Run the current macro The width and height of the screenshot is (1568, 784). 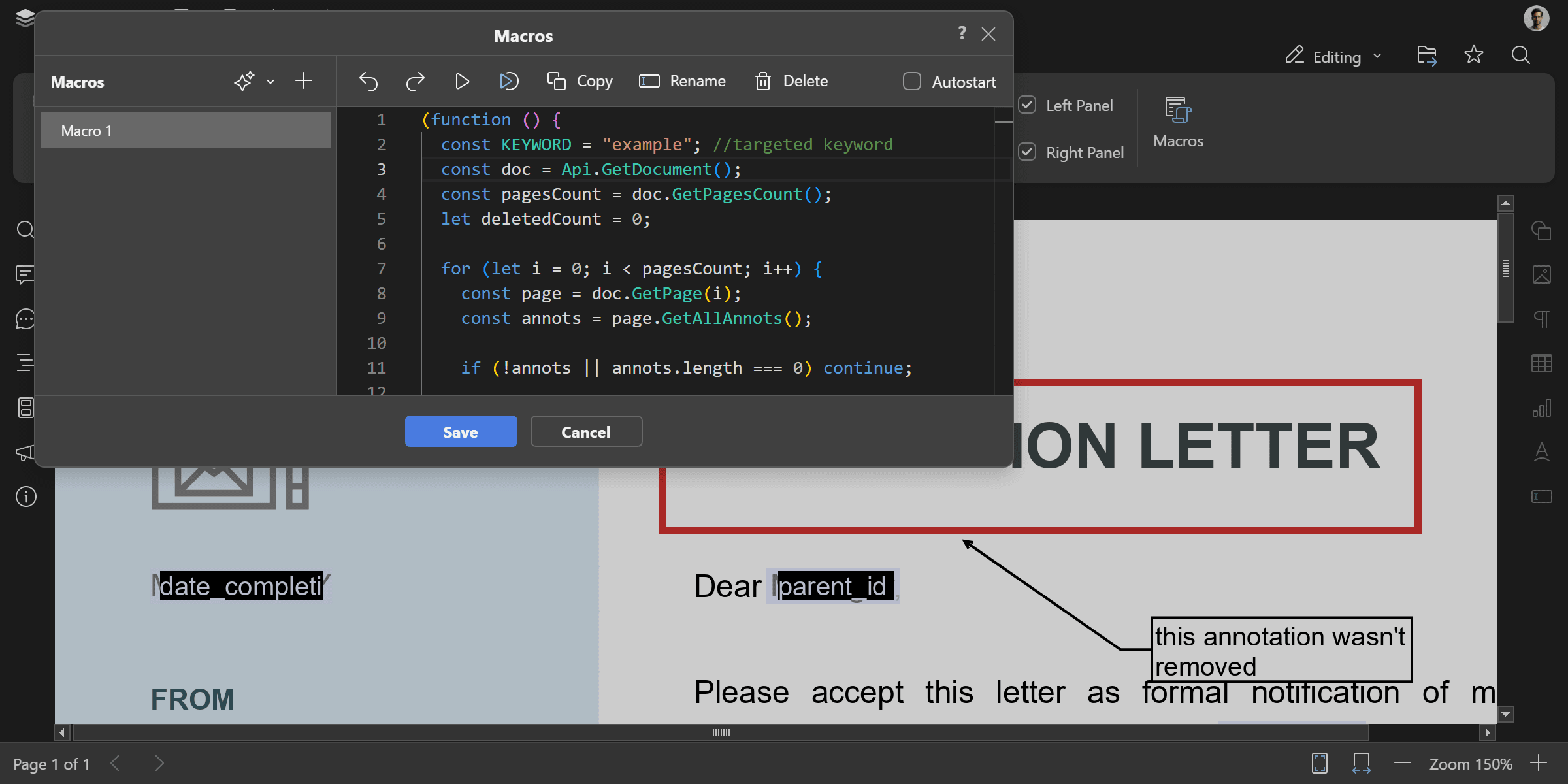click(462, 81)
